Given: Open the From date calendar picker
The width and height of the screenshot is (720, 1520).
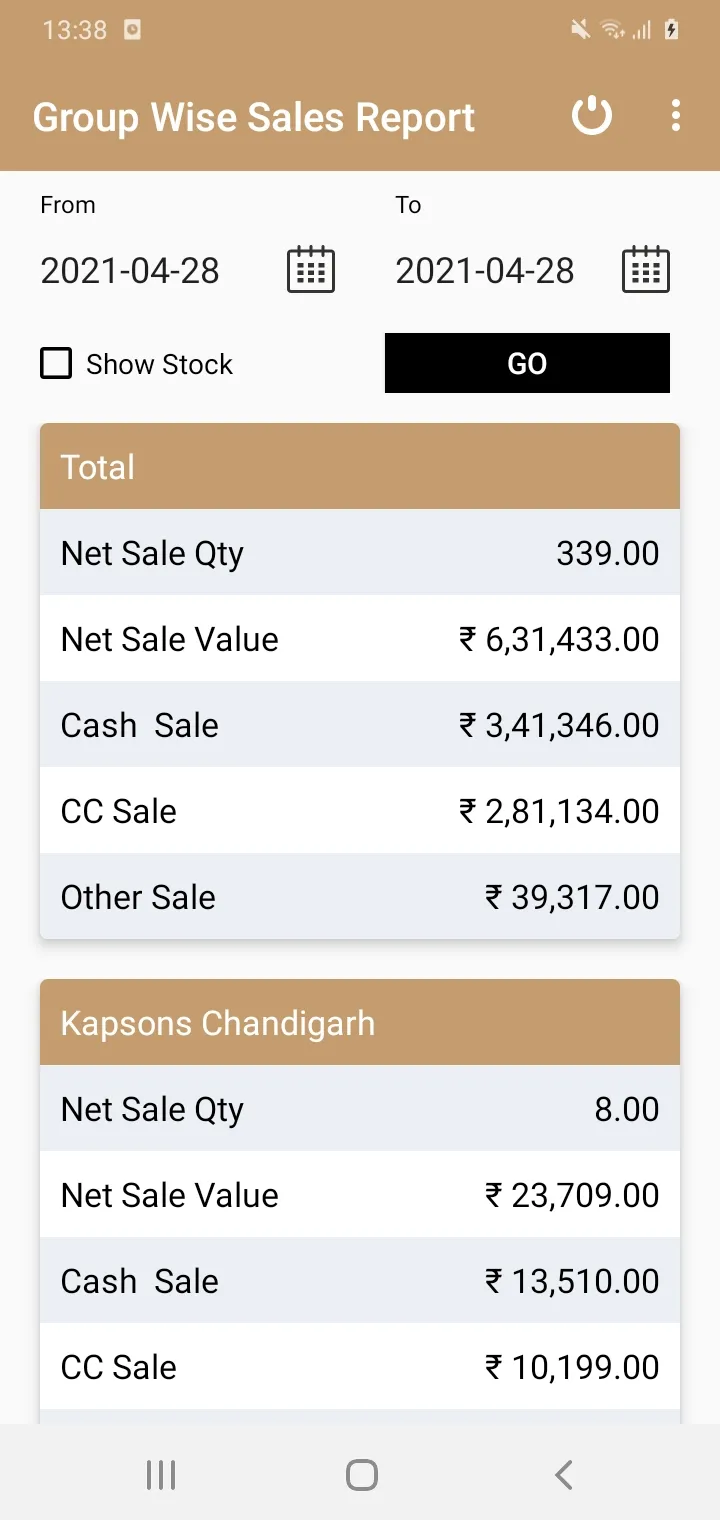Looking at the screenshot, I should click(x=311, y=270).
